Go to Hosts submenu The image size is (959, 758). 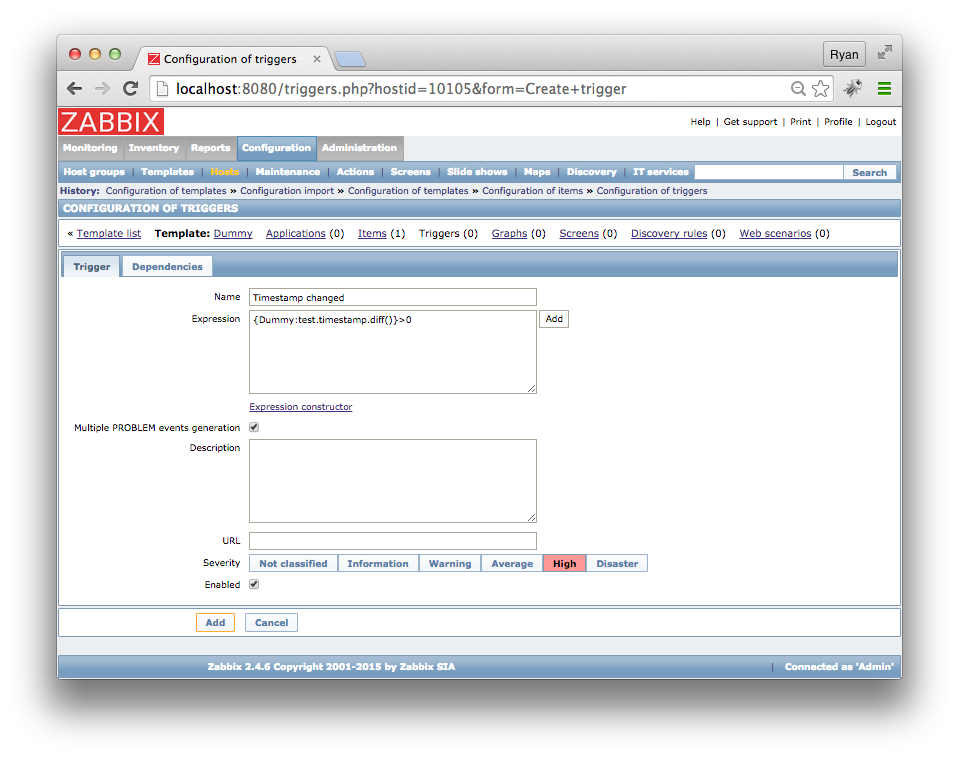[224, 172]
